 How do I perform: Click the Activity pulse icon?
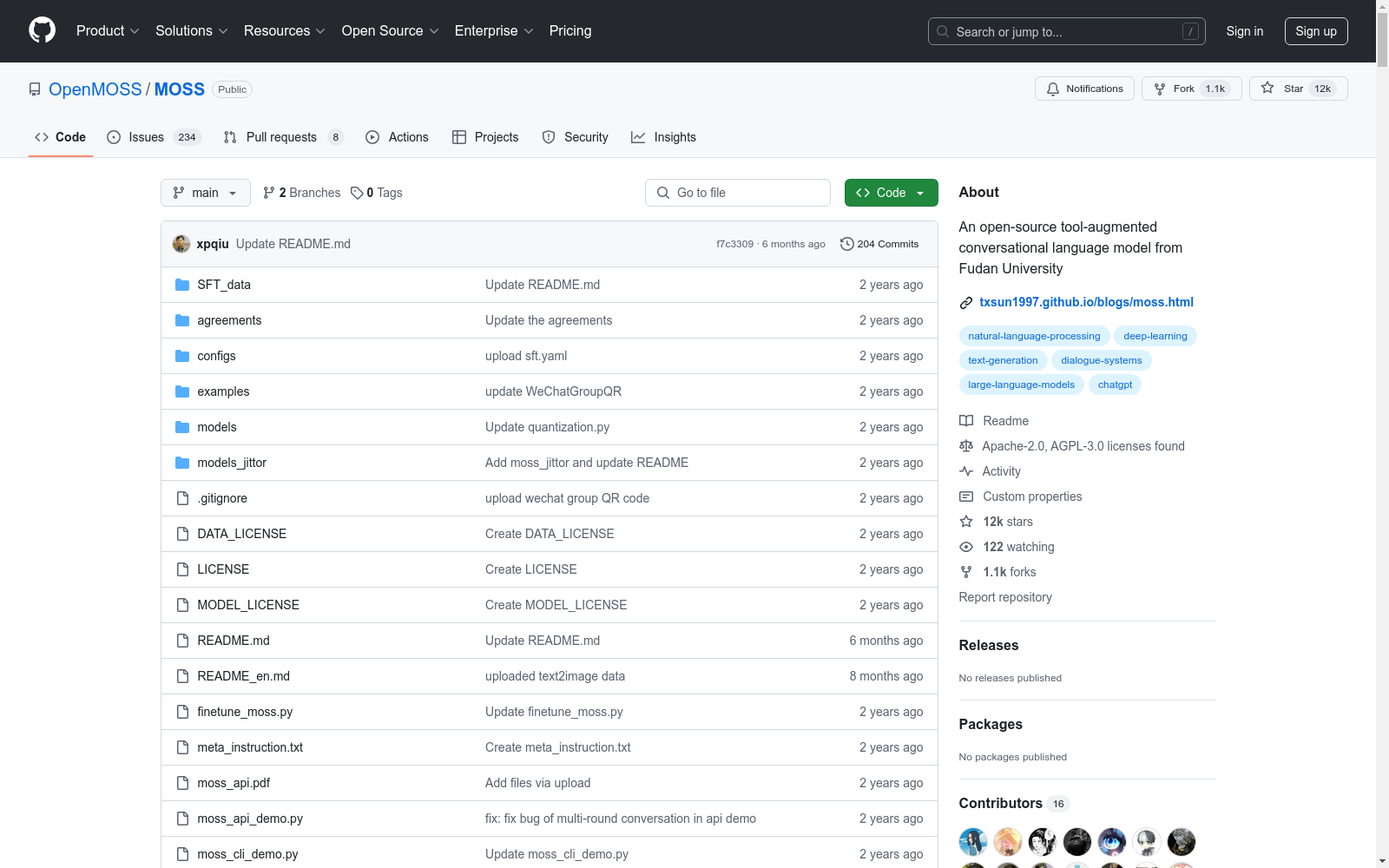pyautogui.click(x=966, y=471)
